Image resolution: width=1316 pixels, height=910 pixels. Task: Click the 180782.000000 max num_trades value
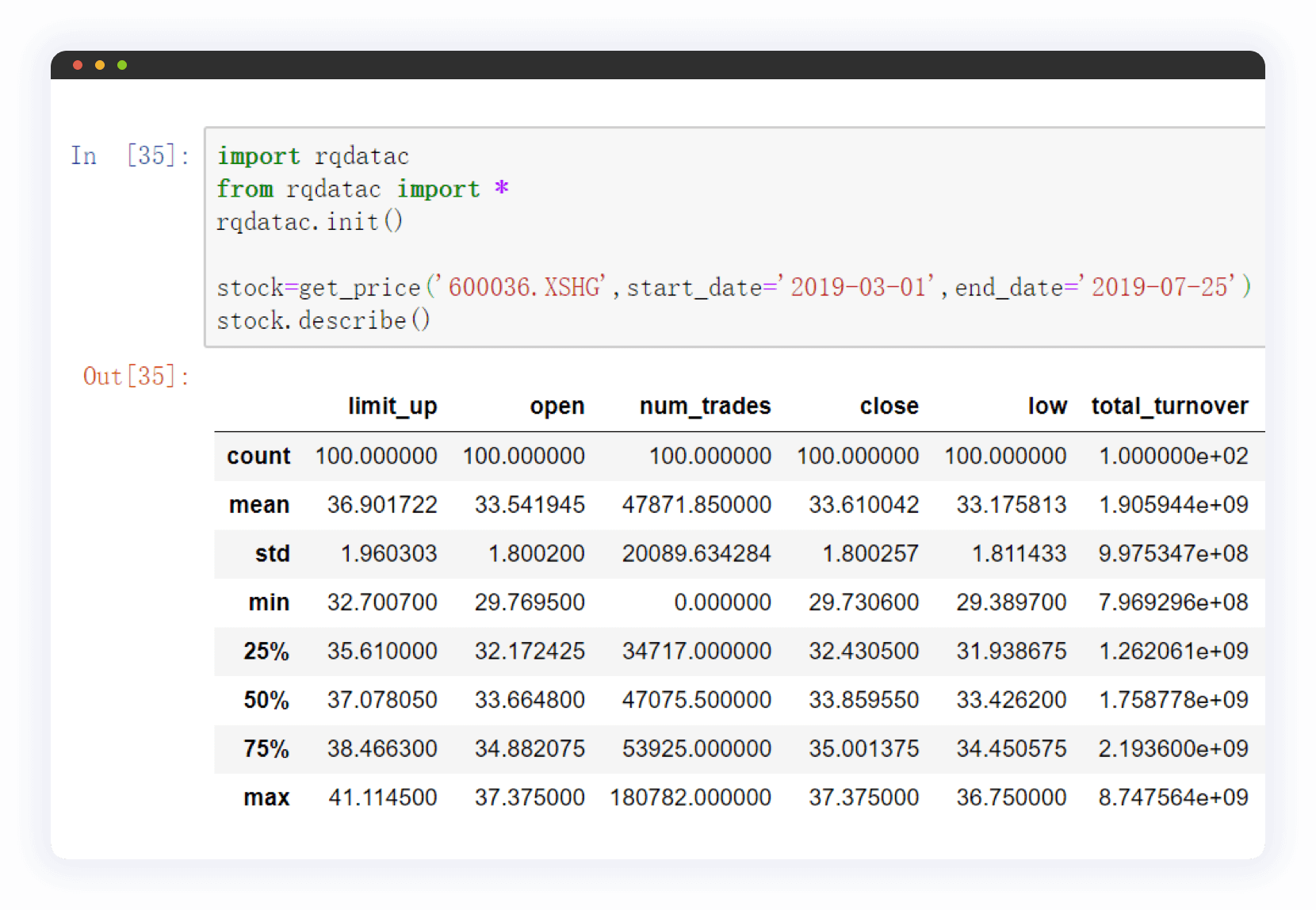[690, 797]
